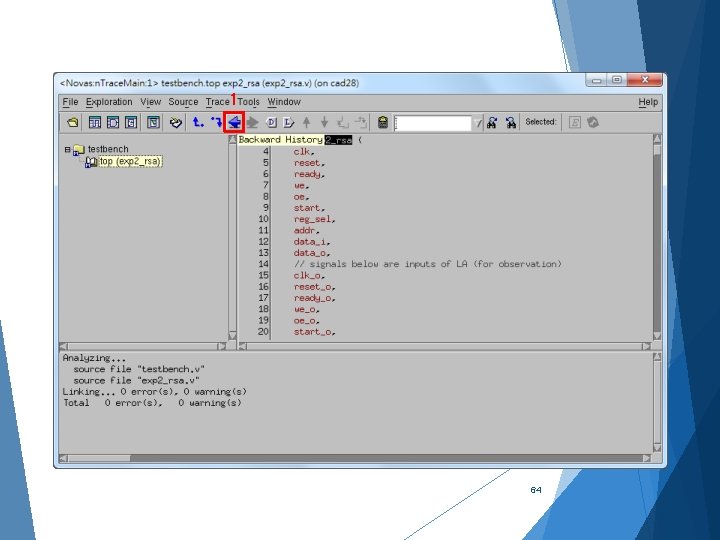Click signal 'we_o,' on line 18
This screenshot has height=540, width=720.
click(306, 309)
